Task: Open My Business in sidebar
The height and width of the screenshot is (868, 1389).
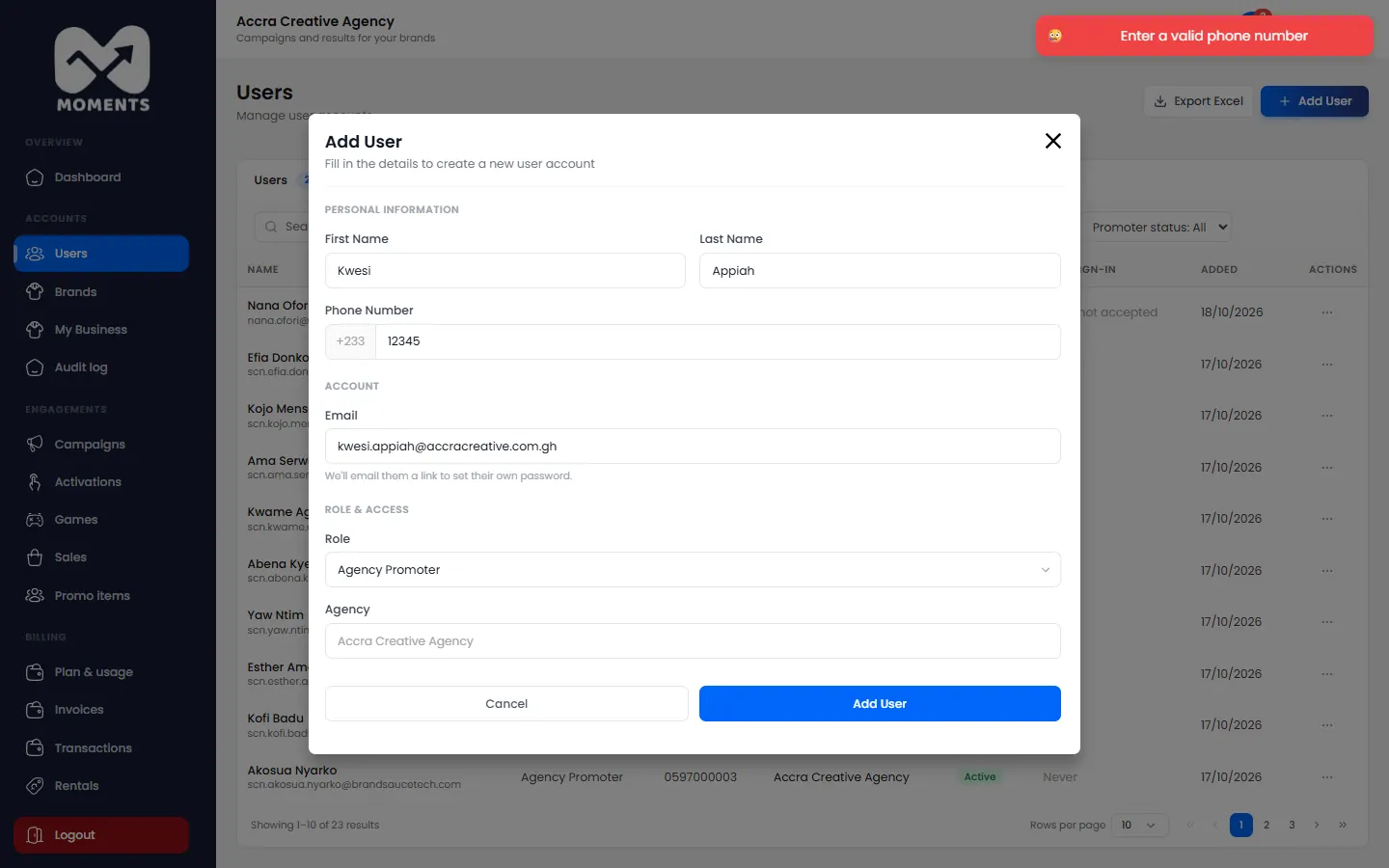Action: click(x=101, y=330)
